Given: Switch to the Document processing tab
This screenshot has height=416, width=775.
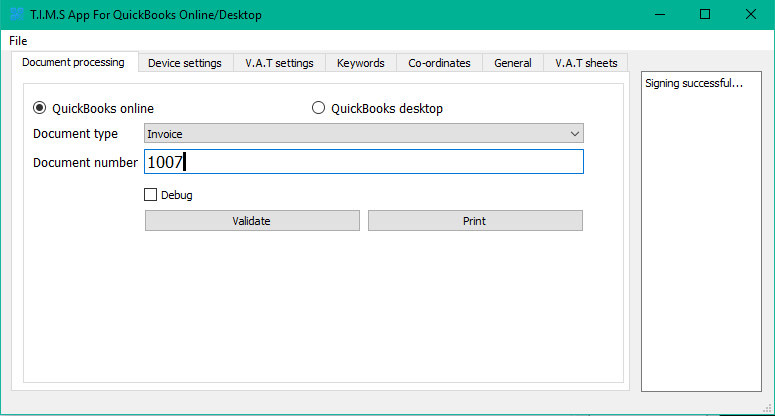Looking at the screenshot, I should click(x=74, y=62).
